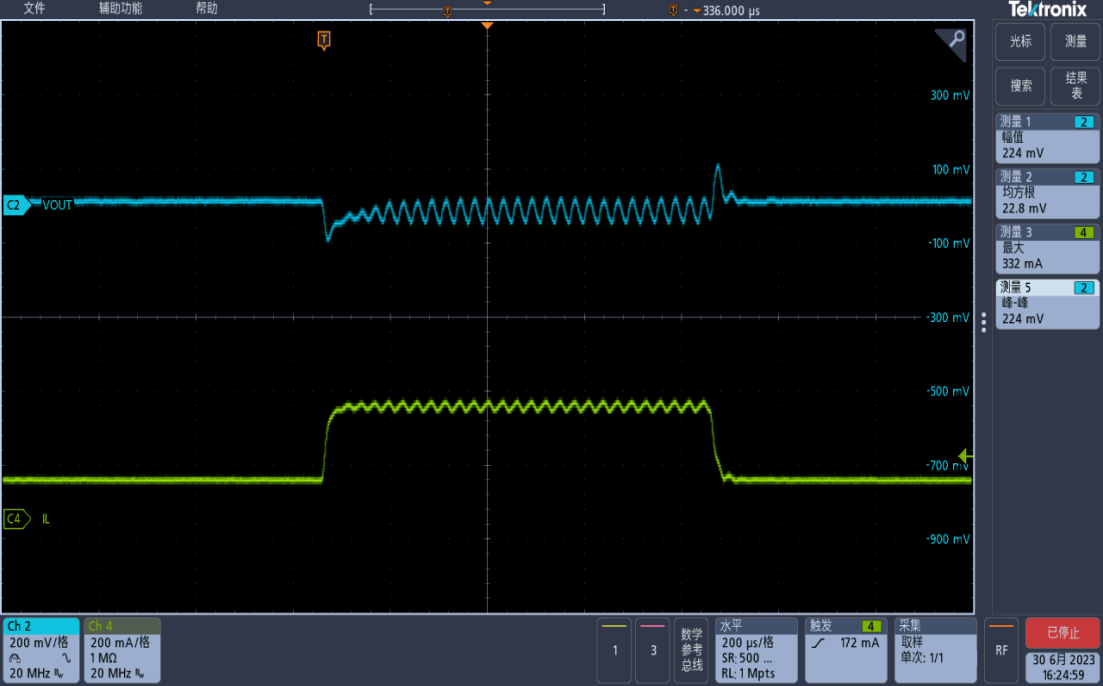This screenshot has width=1103, height=686.
Task: Click the record view overview bar
Action: [x=487, y=9]
